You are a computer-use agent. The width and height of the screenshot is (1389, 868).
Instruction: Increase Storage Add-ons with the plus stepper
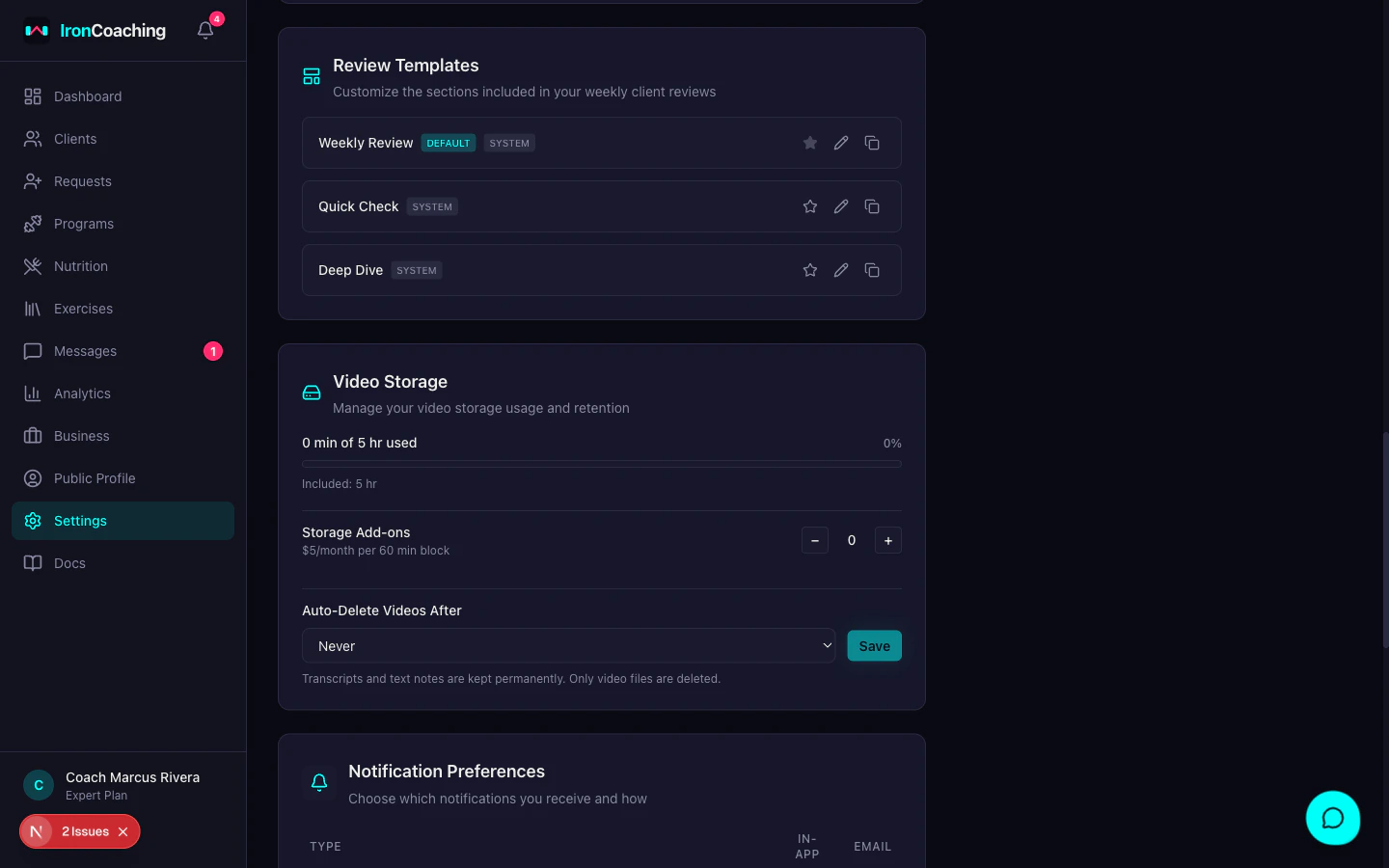click(887, 540)
